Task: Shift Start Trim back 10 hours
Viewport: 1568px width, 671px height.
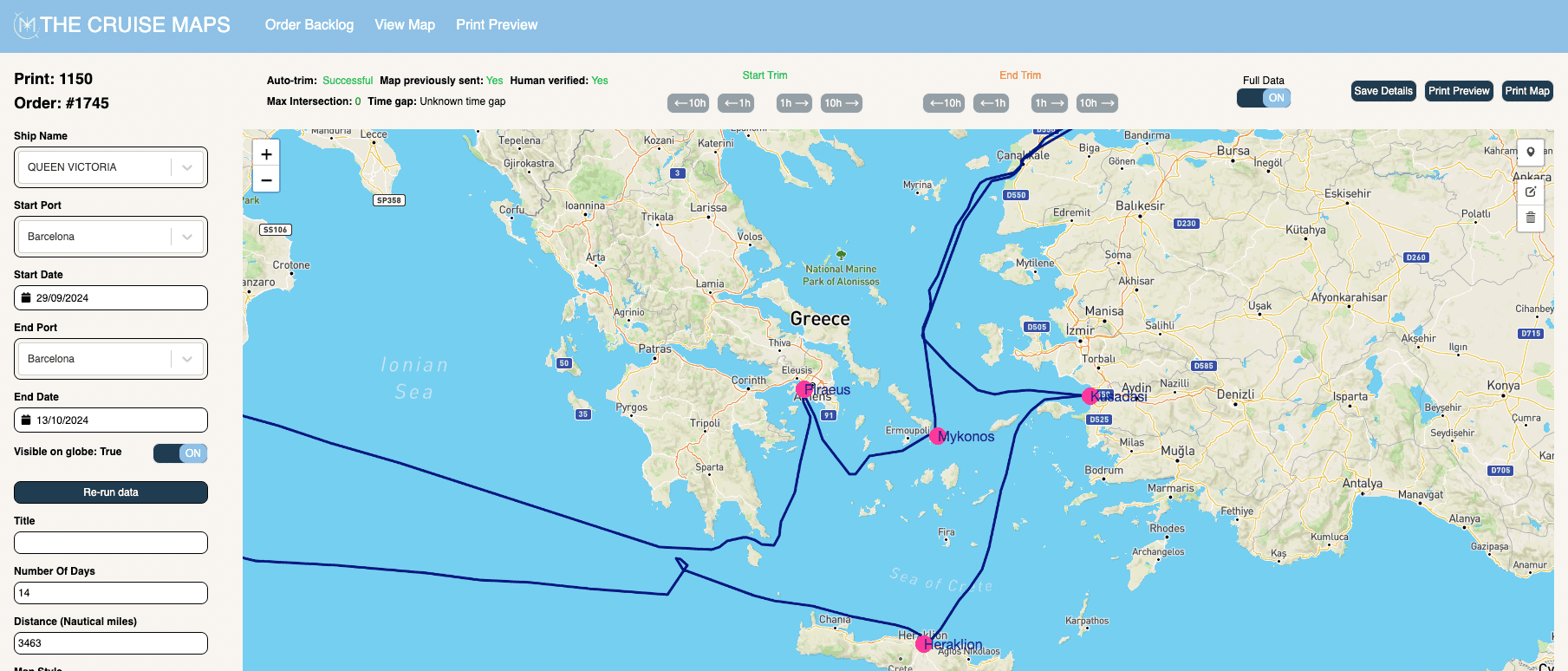Action: [x=689, y=103]
